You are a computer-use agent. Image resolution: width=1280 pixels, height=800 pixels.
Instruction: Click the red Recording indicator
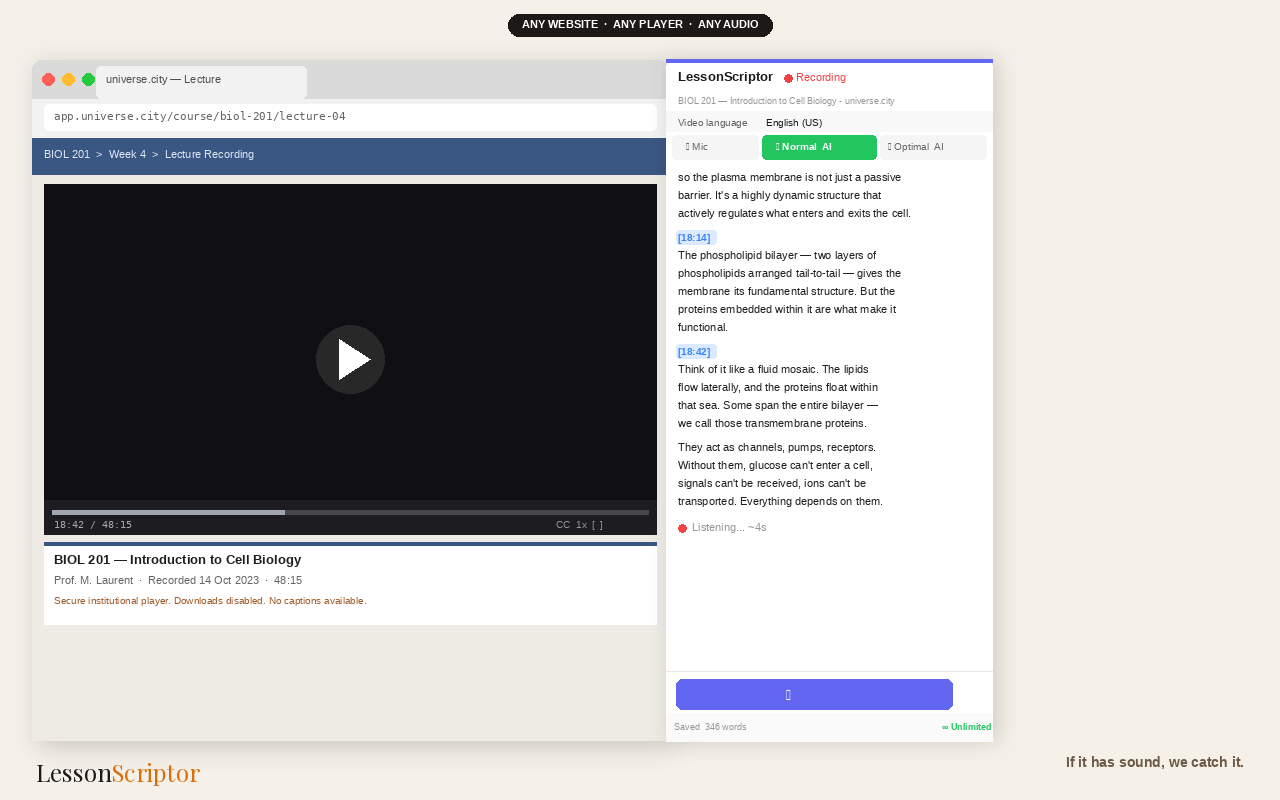point(815,77)
